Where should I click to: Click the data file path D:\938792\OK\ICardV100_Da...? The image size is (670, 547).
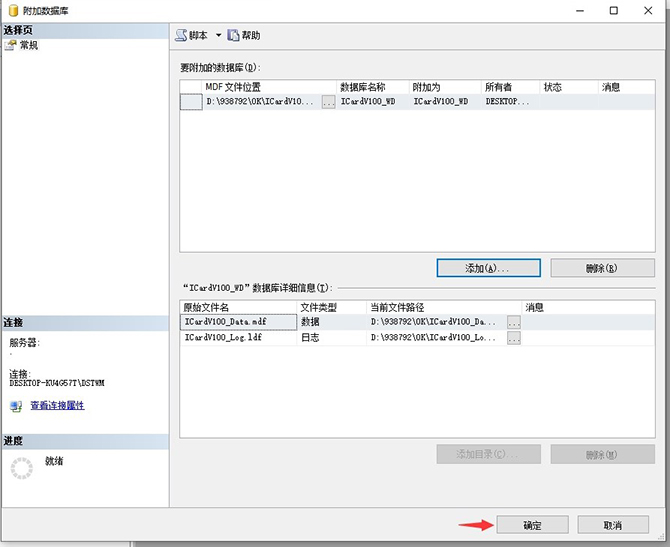pyautogui.click(x=433, y=322)
